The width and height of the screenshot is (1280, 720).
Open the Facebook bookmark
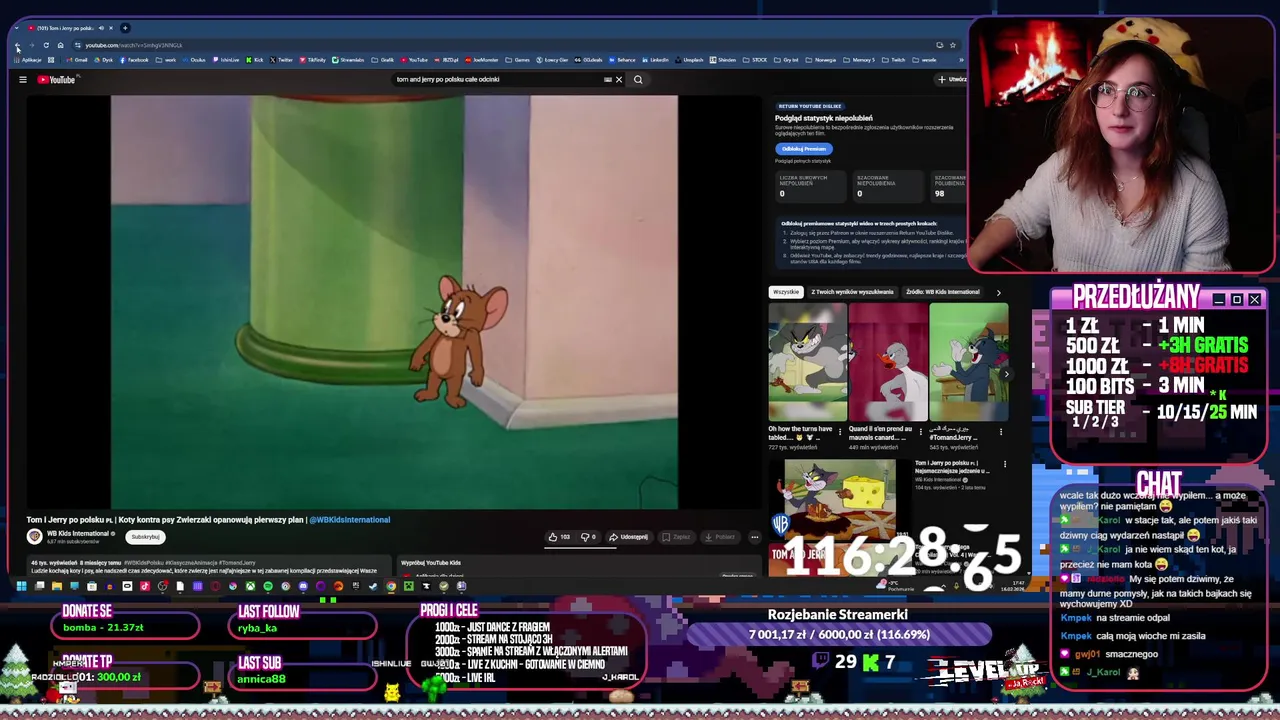point(134,60)
